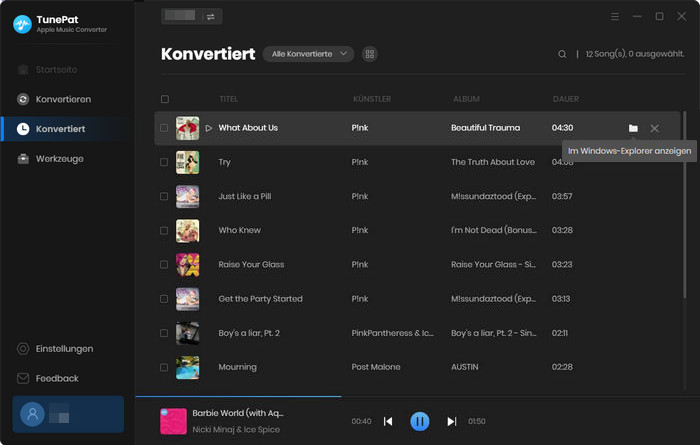Click the Just Like a Pill cover

tap(188, 196)
